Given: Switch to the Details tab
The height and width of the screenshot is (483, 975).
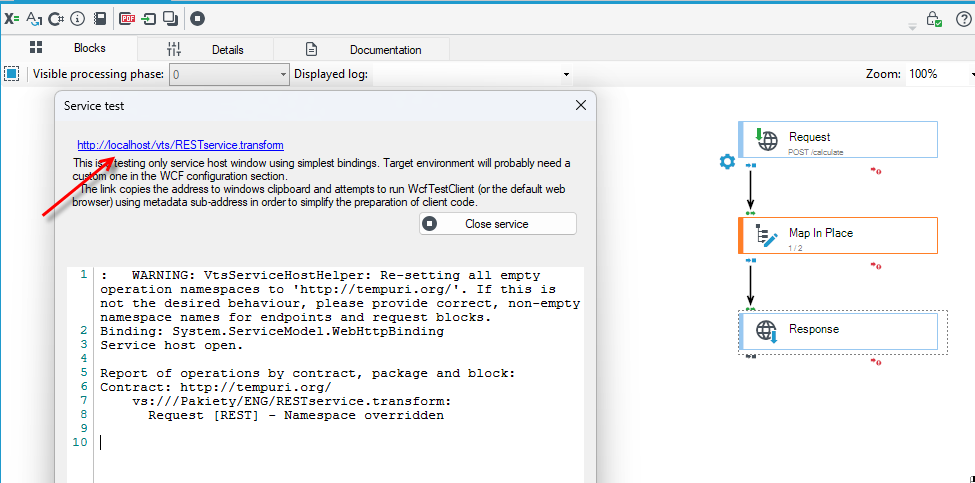Looking at the screenshot, I should pyautogui.click(x=205, y=50).
